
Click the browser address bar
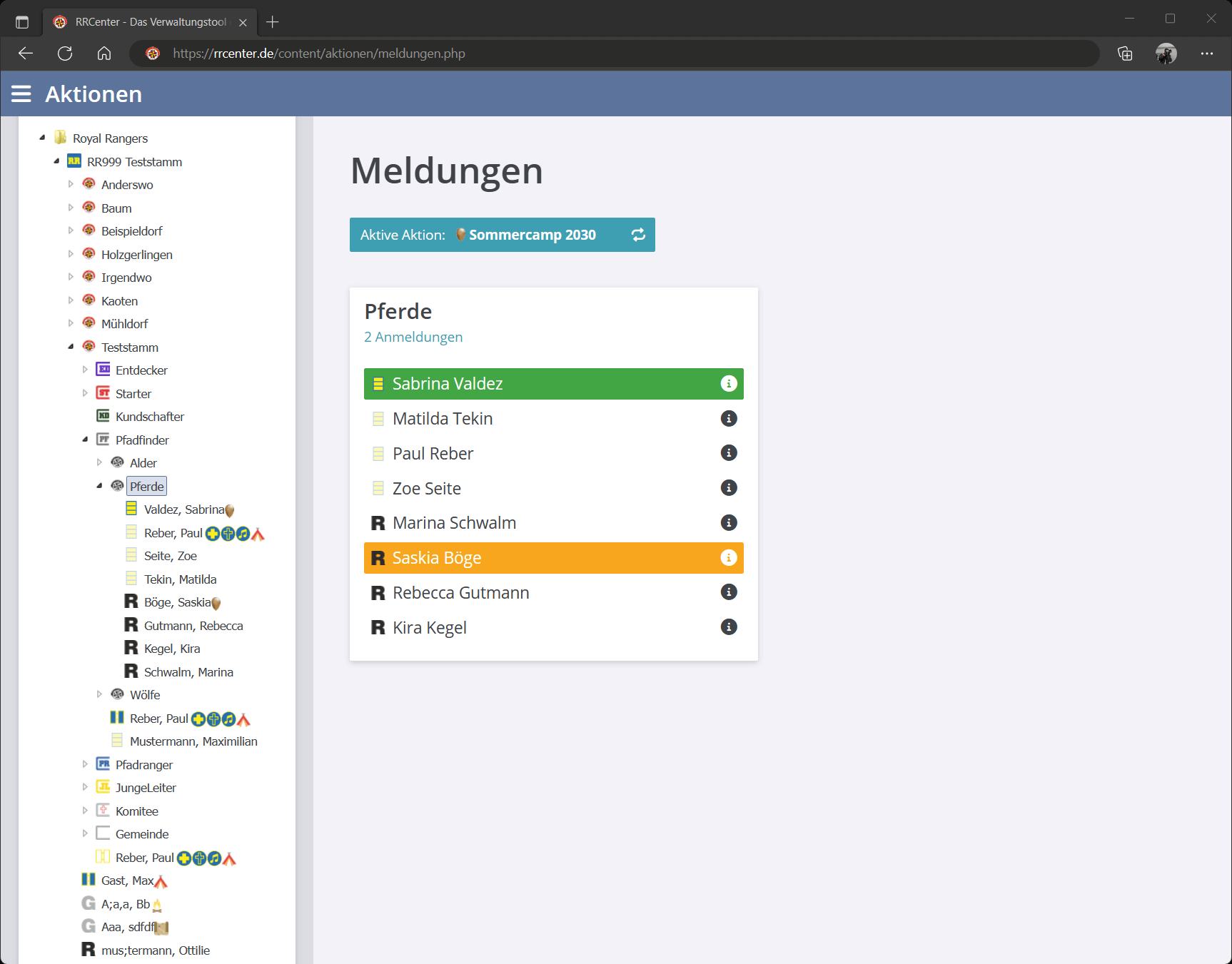point(614,54)
